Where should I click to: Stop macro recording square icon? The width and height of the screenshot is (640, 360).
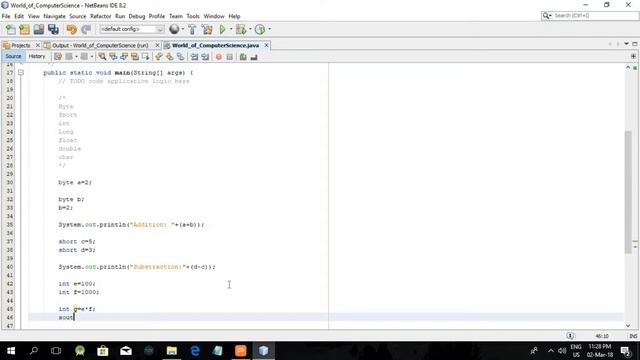(x=229, y=57)
